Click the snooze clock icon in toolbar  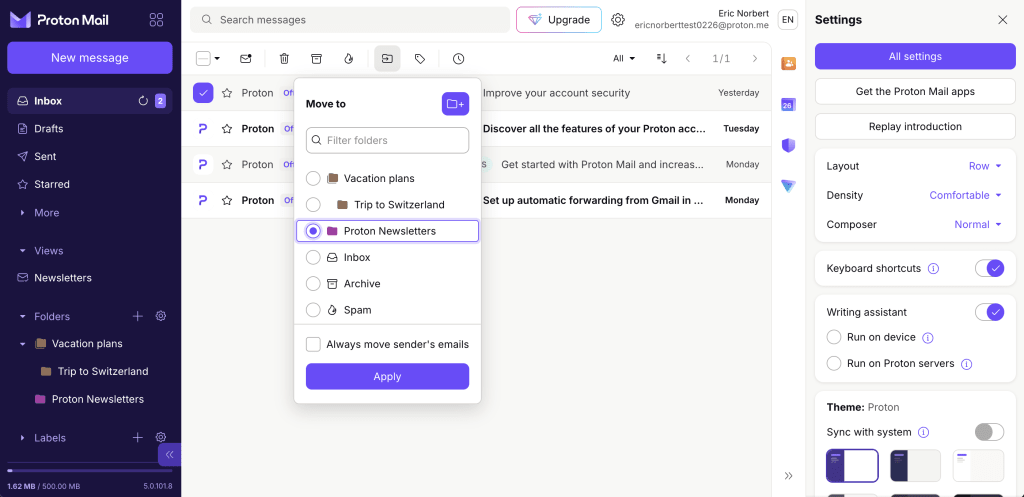pos(458,59)
